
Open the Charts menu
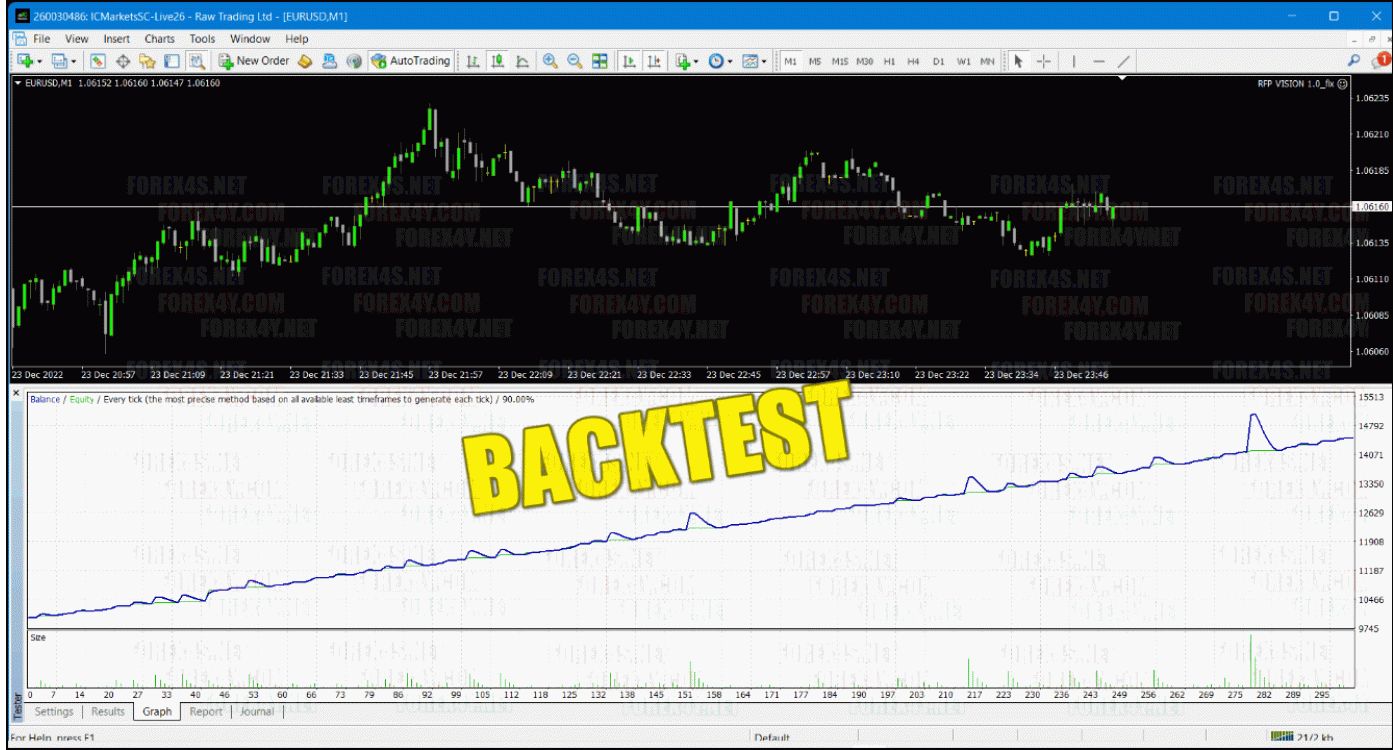click(x=159, y=39)
